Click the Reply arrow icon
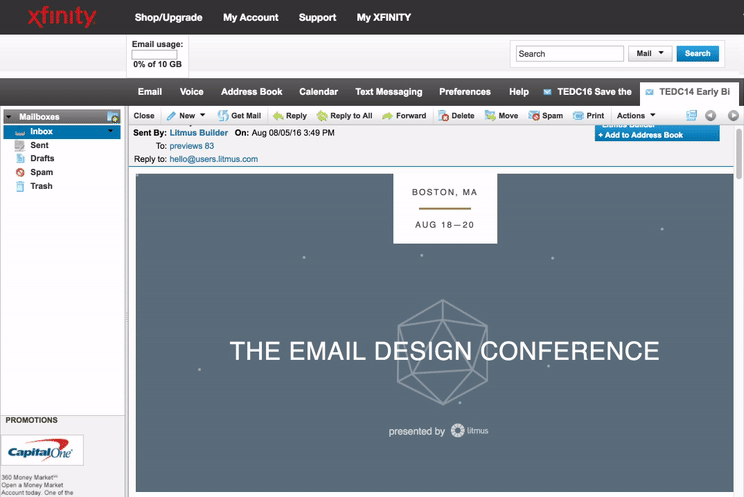The width and height of the screenshot is (744, 497). (278, 116)
